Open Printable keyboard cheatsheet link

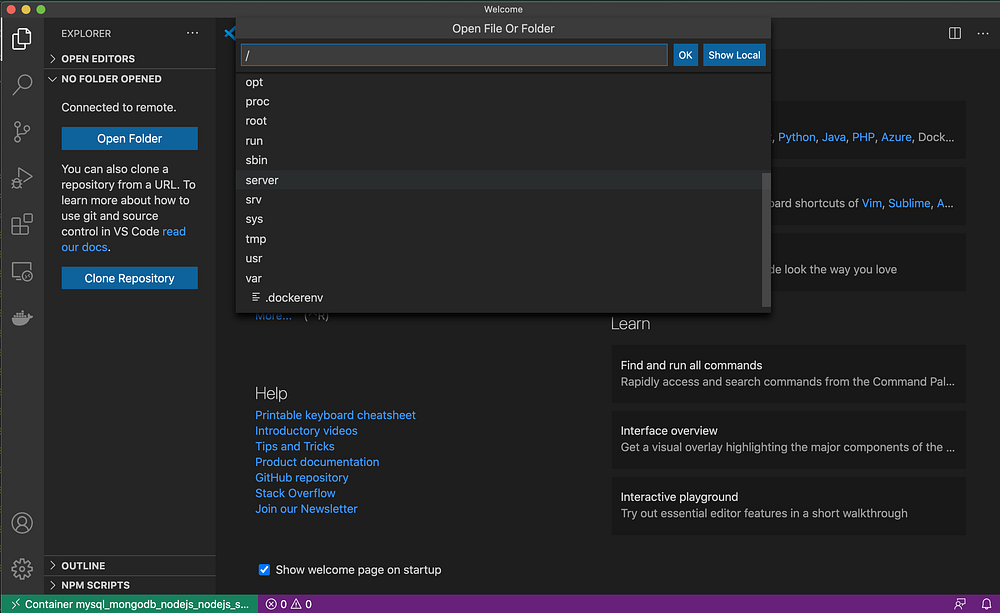click(x=335, y=415)
